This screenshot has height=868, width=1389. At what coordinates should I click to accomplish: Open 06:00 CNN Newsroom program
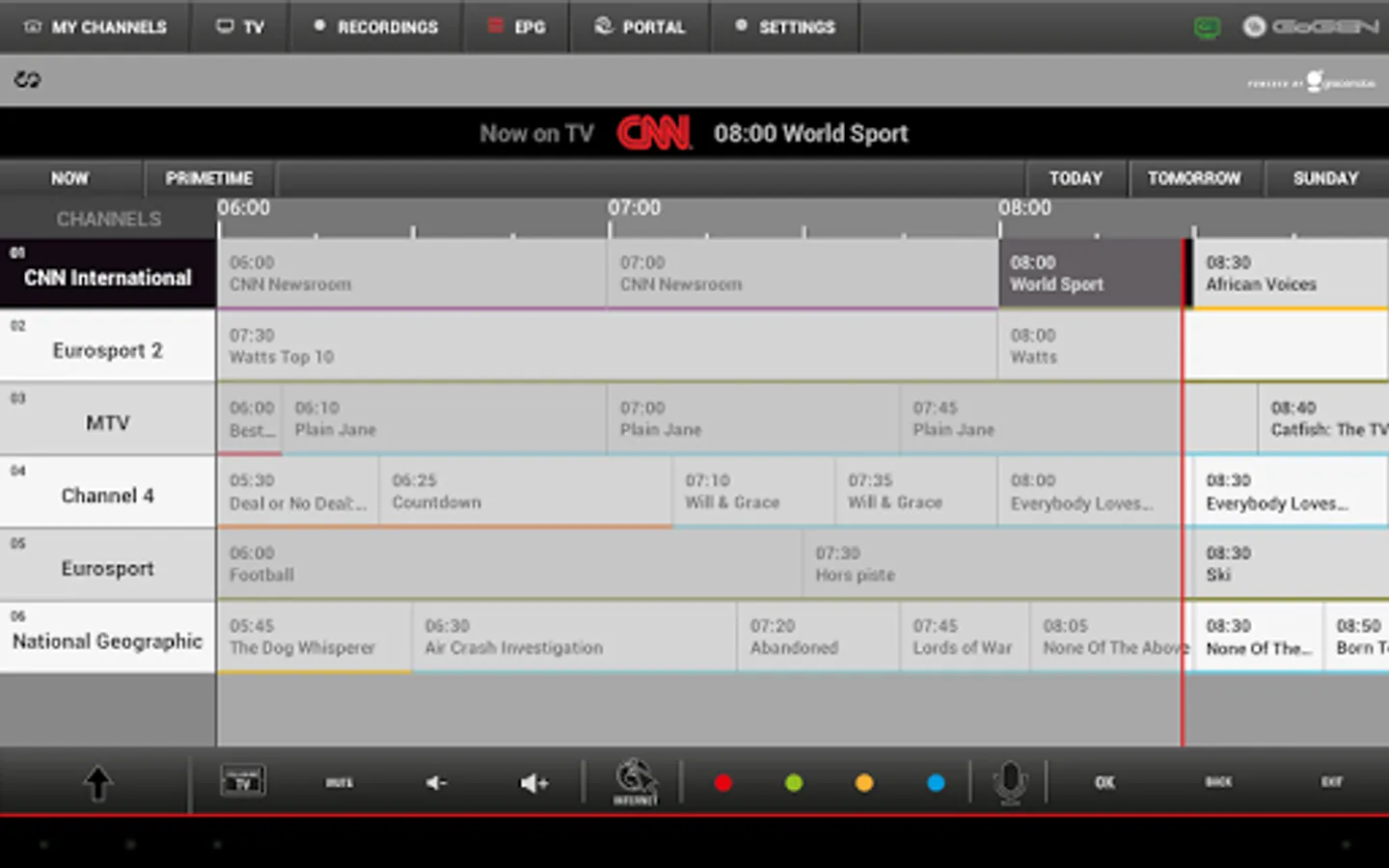pyautogui.click(x=412, y=274)
